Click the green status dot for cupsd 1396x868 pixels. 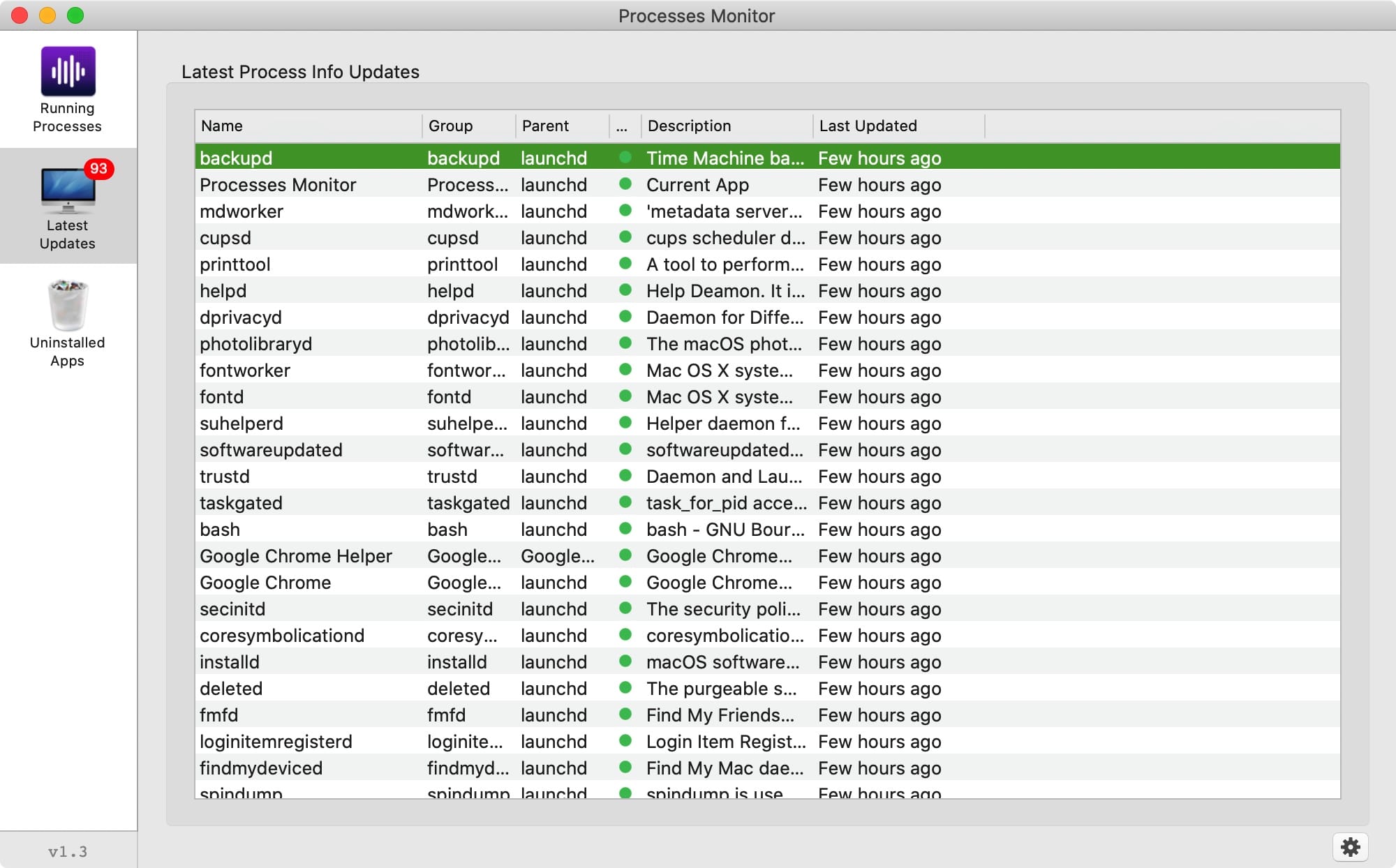click(625, 237)
